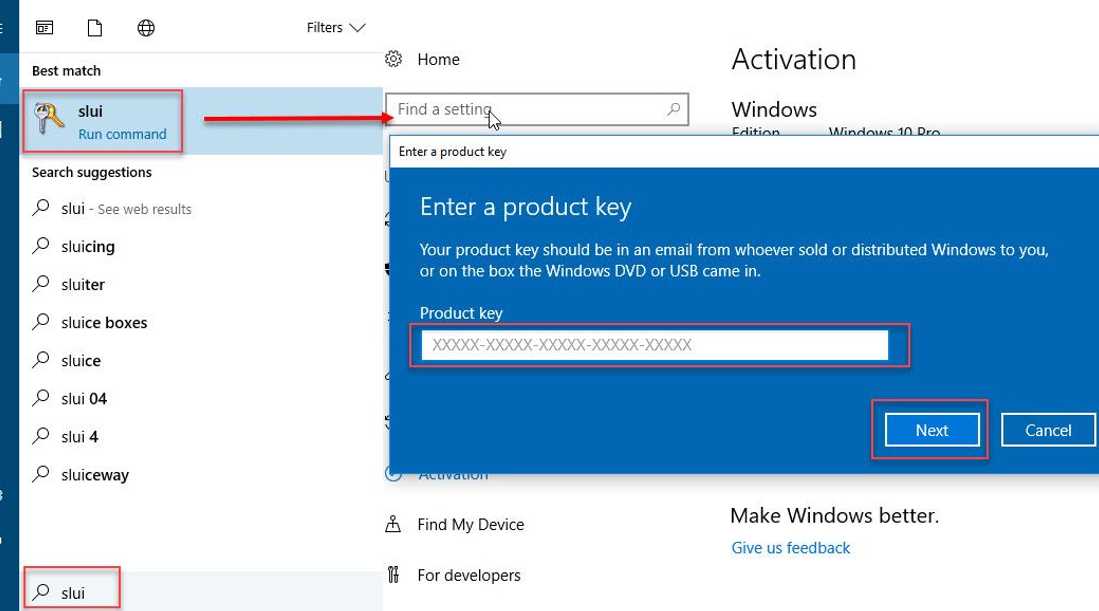Screen dimensions: 1099x611
Task: Click the Documents filter icon
Action: tap(95, 27)
